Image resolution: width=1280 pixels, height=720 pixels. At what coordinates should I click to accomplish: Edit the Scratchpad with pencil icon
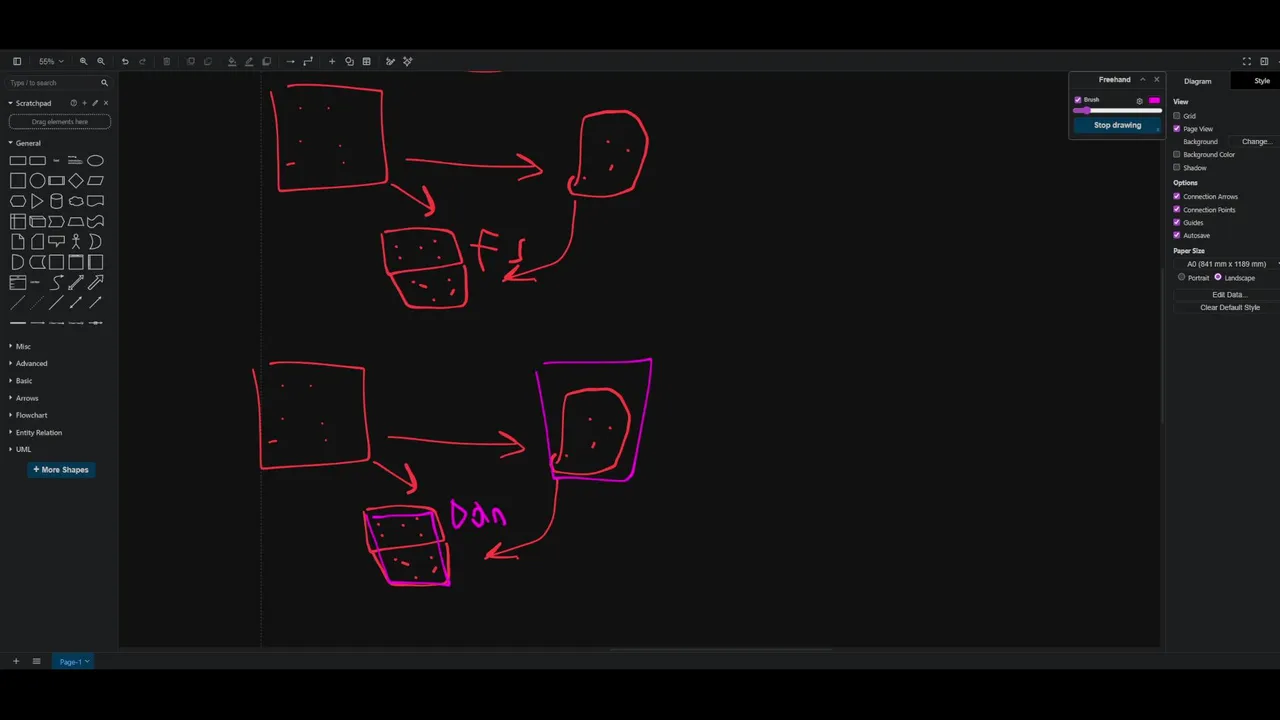pyautogui.click(x=95, y=103)
